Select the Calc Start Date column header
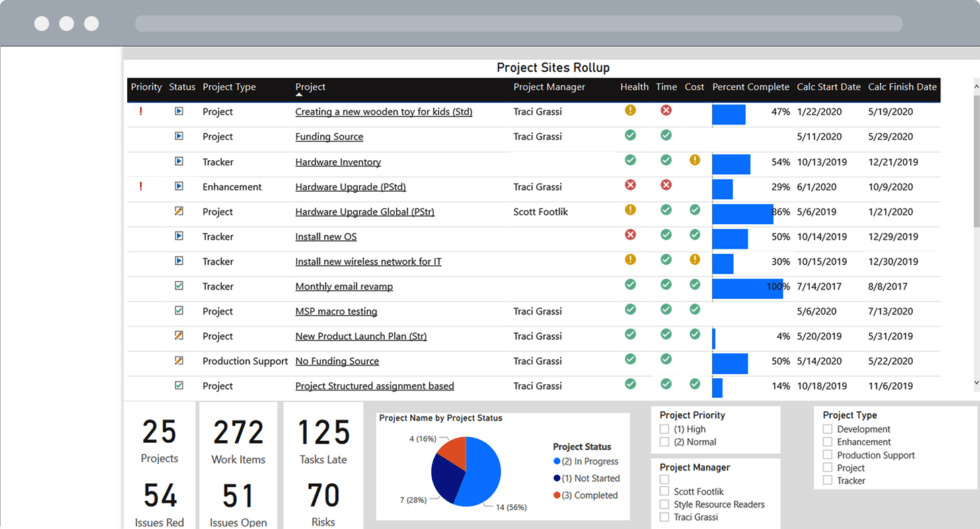The height and width of the screenshot is (529, 980). pos(828,87)
